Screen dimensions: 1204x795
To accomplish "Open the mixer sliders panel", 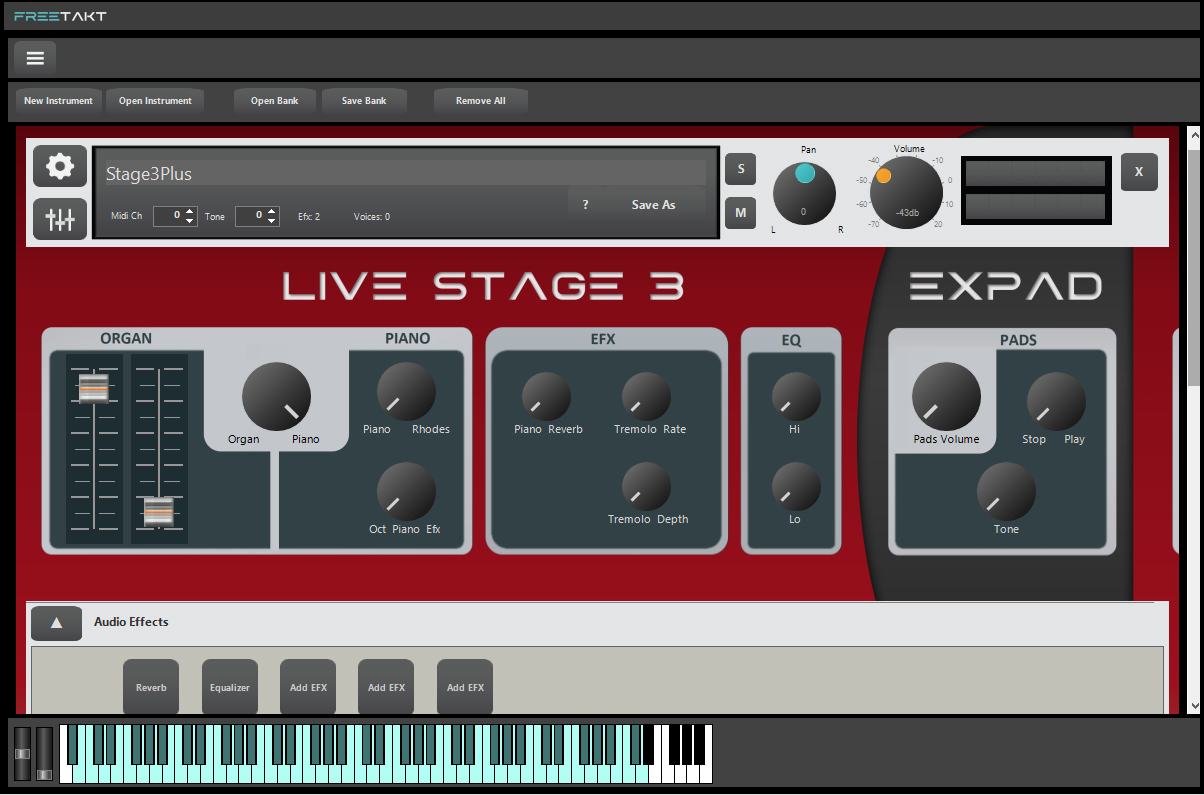I will pyautogui.click(x=60, y=220).
